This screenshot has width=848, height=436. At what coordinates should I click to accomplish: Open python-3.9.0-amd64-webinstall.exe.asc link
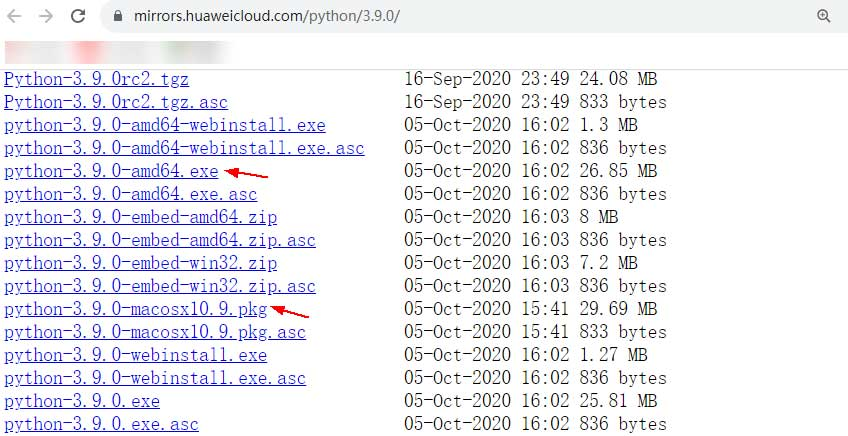coord(184,148)
